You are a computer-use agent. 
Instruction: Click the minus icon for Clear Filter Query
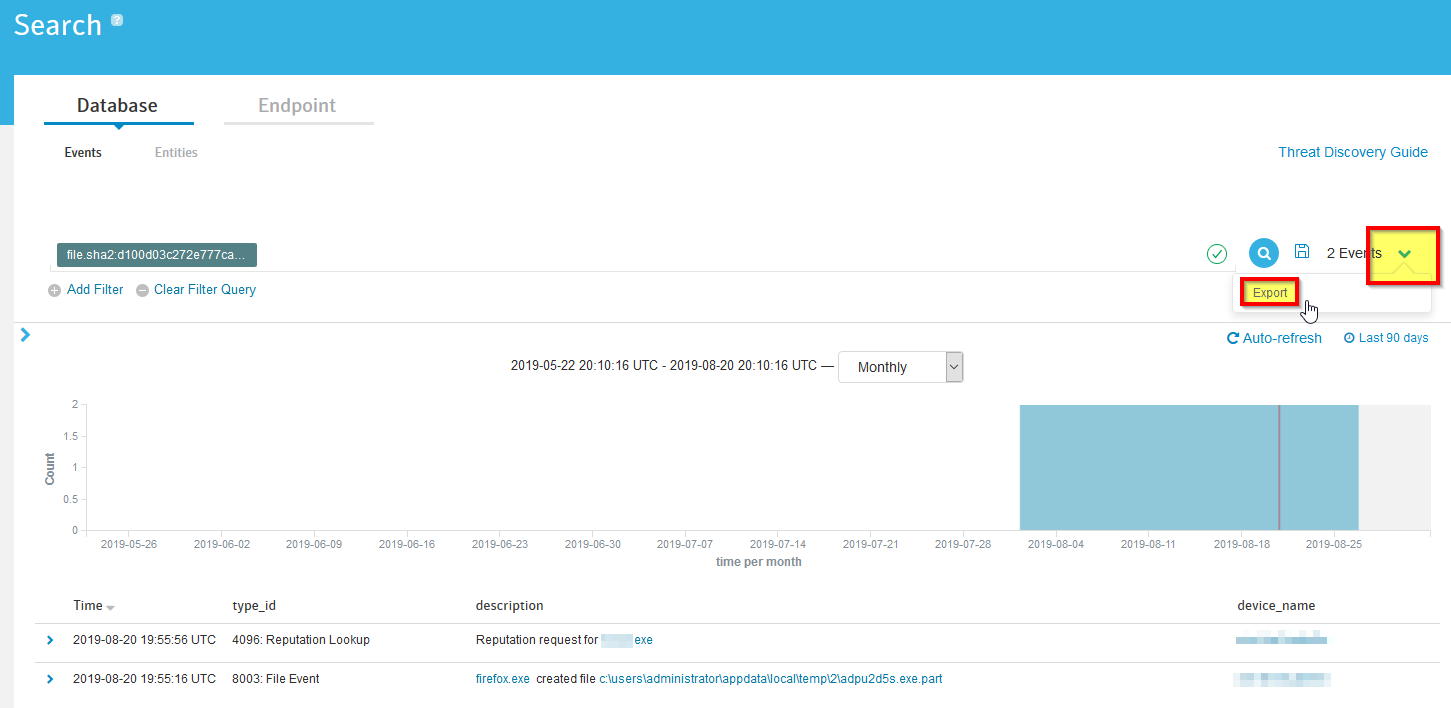142,290
